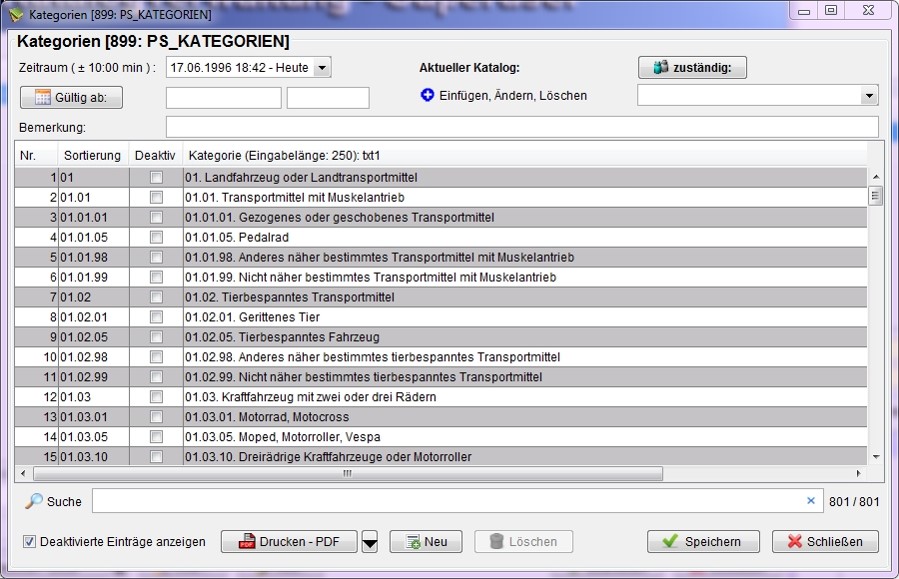Check the Deaktiv box for 01.02. Tierbespanntes Transportmittel

156,297
